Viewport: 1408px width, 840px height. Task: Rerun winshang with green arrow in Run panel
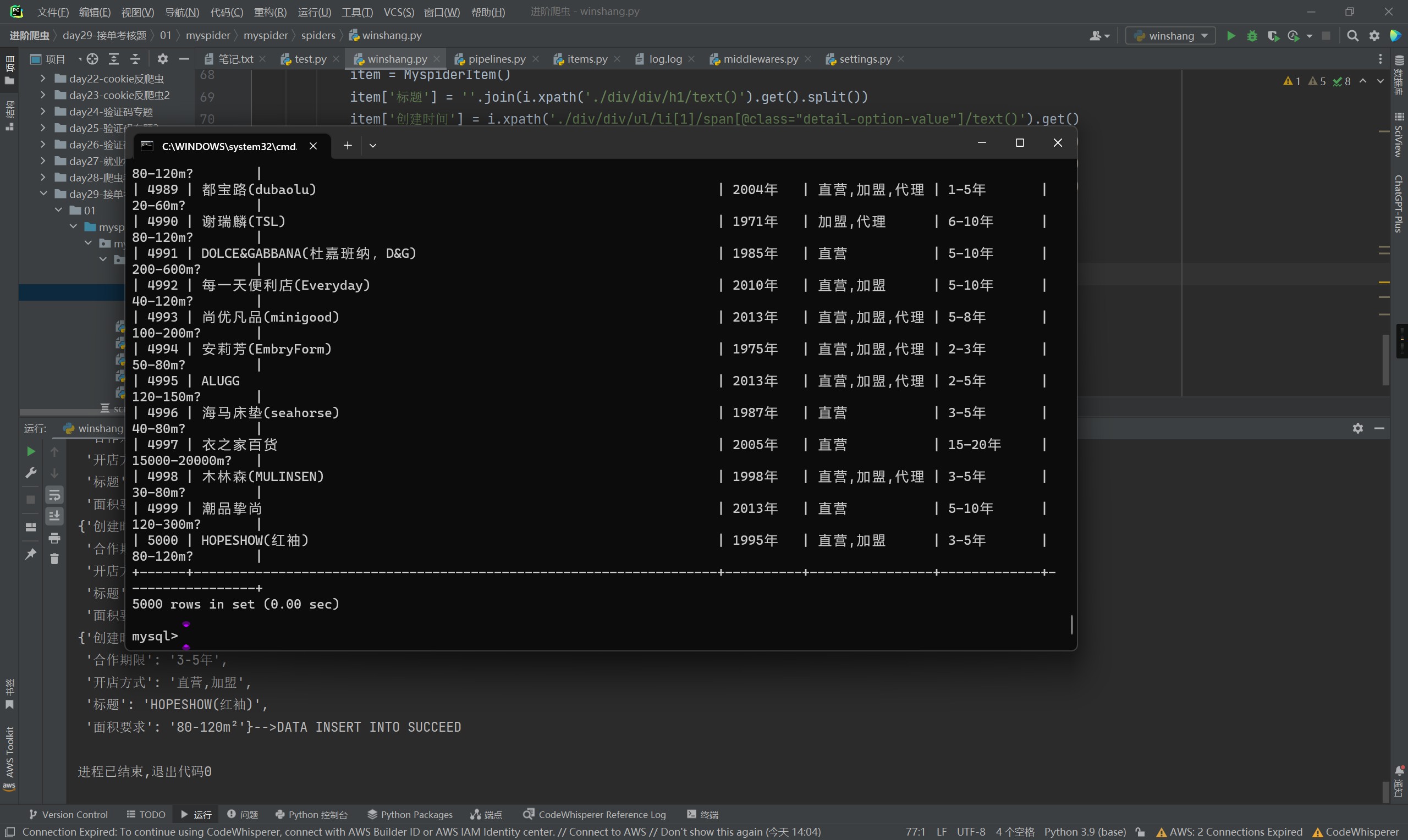(x=31, y=451)
